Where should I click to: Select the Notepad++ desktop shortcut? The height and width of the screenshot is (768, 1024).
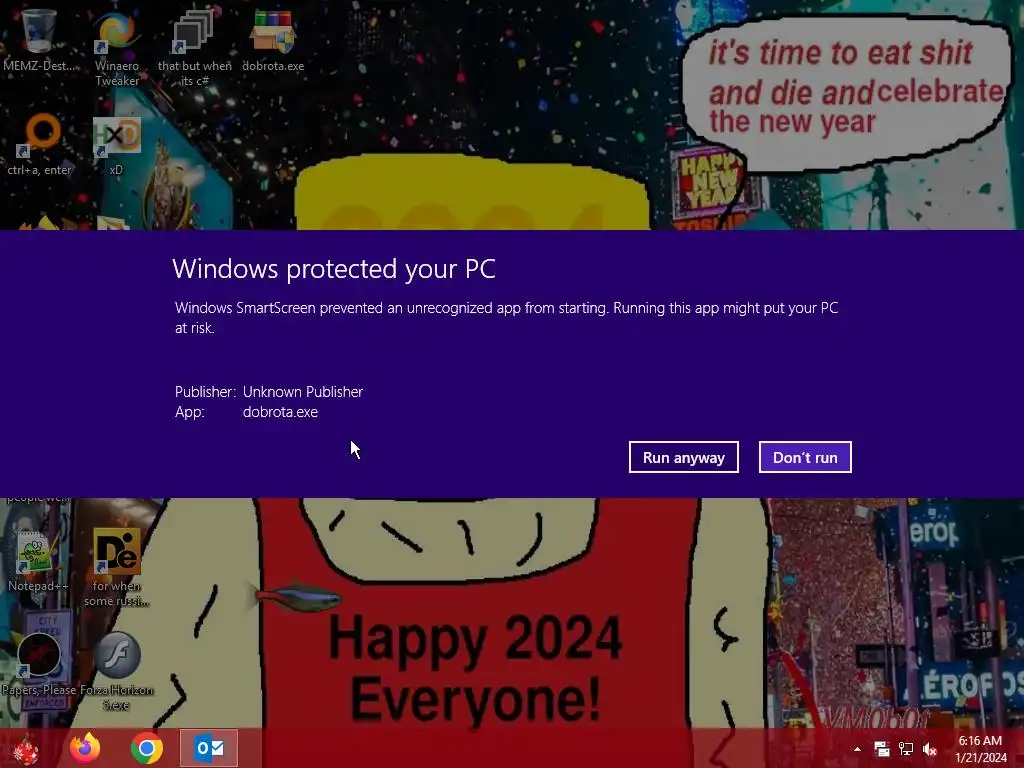pyautogui.click(x=38, y=560)
